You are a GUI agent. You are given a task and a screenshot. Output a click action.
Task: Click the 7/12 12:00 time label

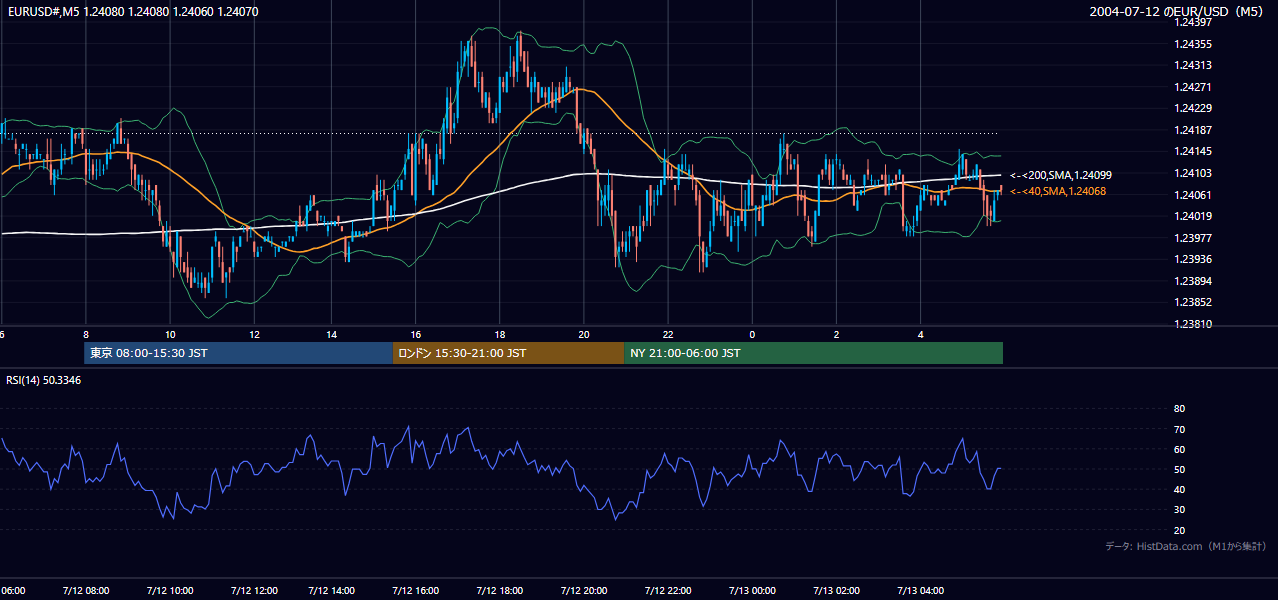(254, 591)
